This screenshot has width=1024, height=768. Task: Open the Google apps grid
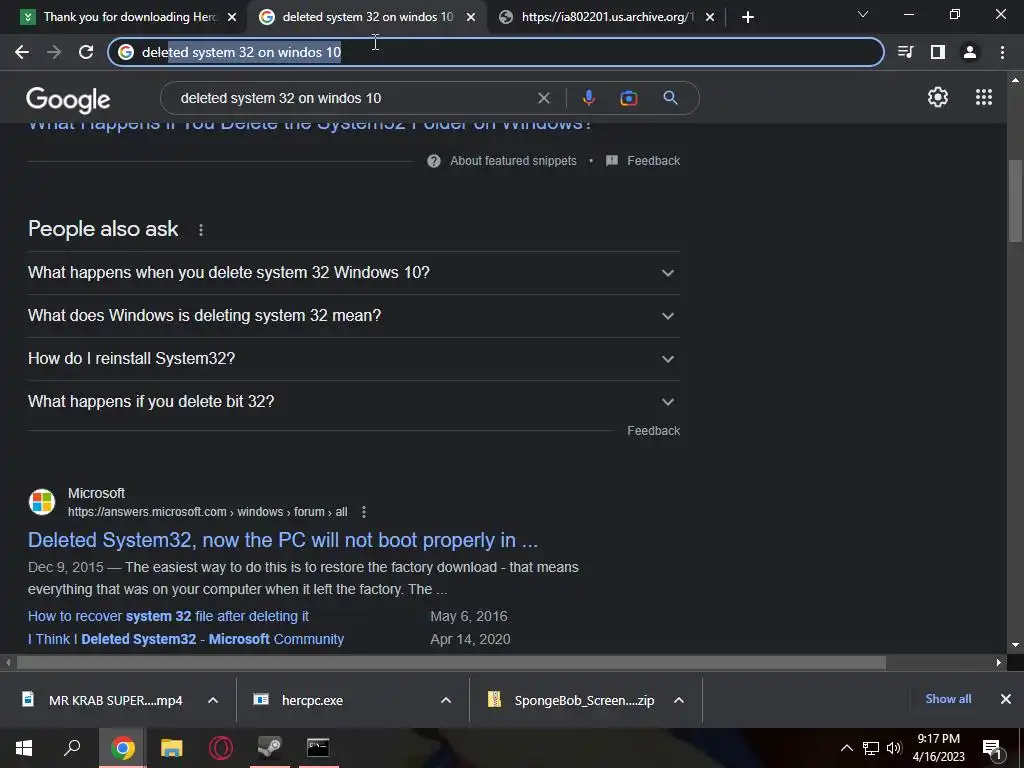[984, 97]
